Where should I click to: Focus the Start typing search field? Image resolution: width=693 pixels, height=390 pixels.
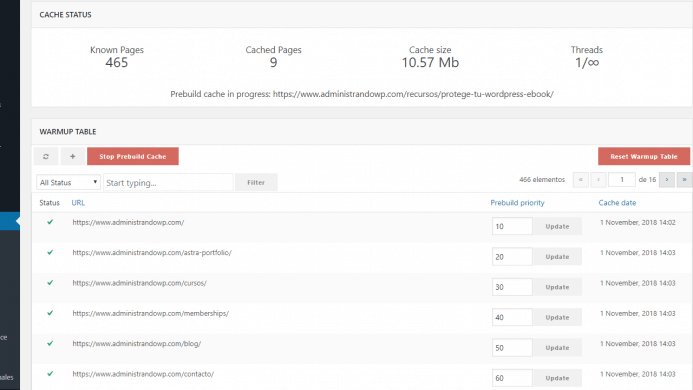(x=168, y=183)
